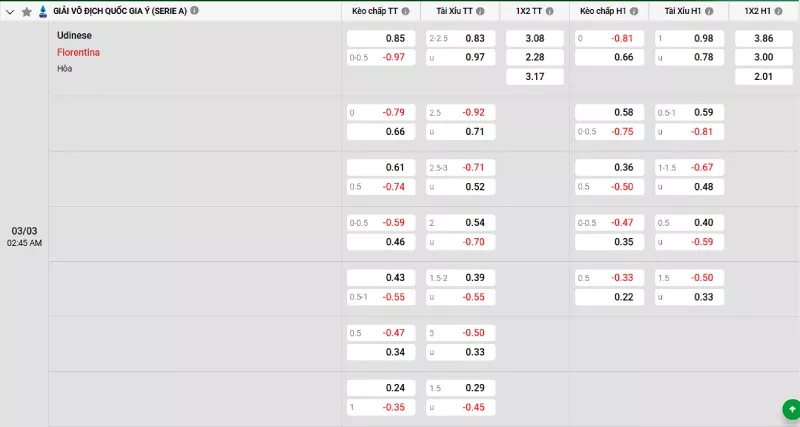Mark Serie A league as favorite star
This screenshot has height=427, width=800.
click(27, 11)
